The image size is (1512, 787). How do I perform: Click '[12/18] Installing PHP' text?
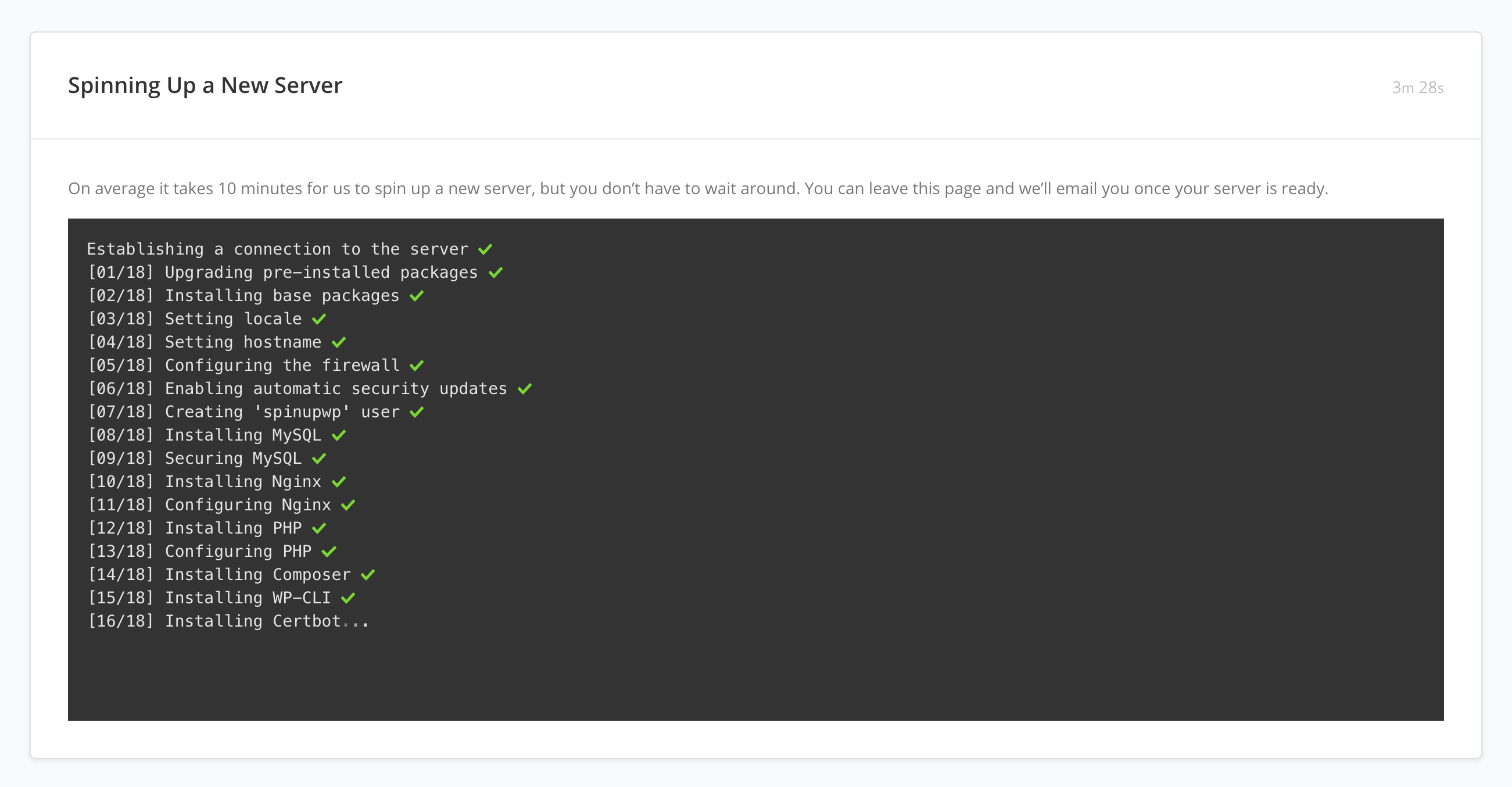[x=194, y=528]
